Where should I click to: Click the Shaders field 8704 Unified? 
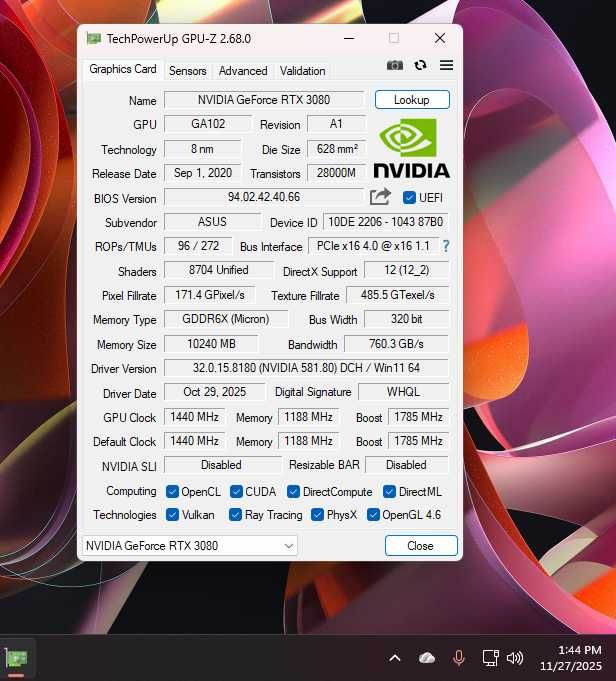pos(219,270)
